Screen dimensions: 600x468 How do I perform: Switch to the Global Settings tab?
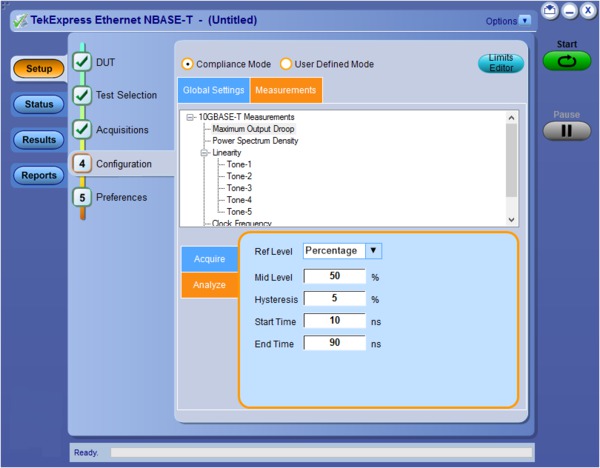214,91
